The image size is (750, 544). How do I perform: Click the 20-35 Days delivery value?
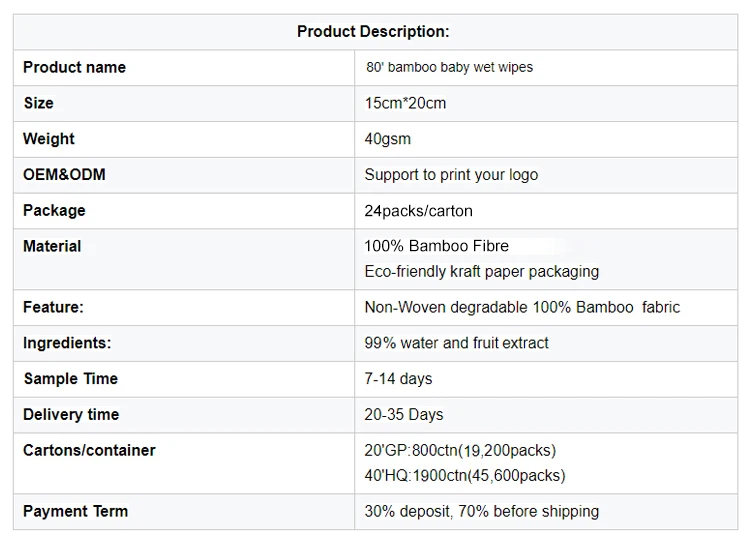404,415
